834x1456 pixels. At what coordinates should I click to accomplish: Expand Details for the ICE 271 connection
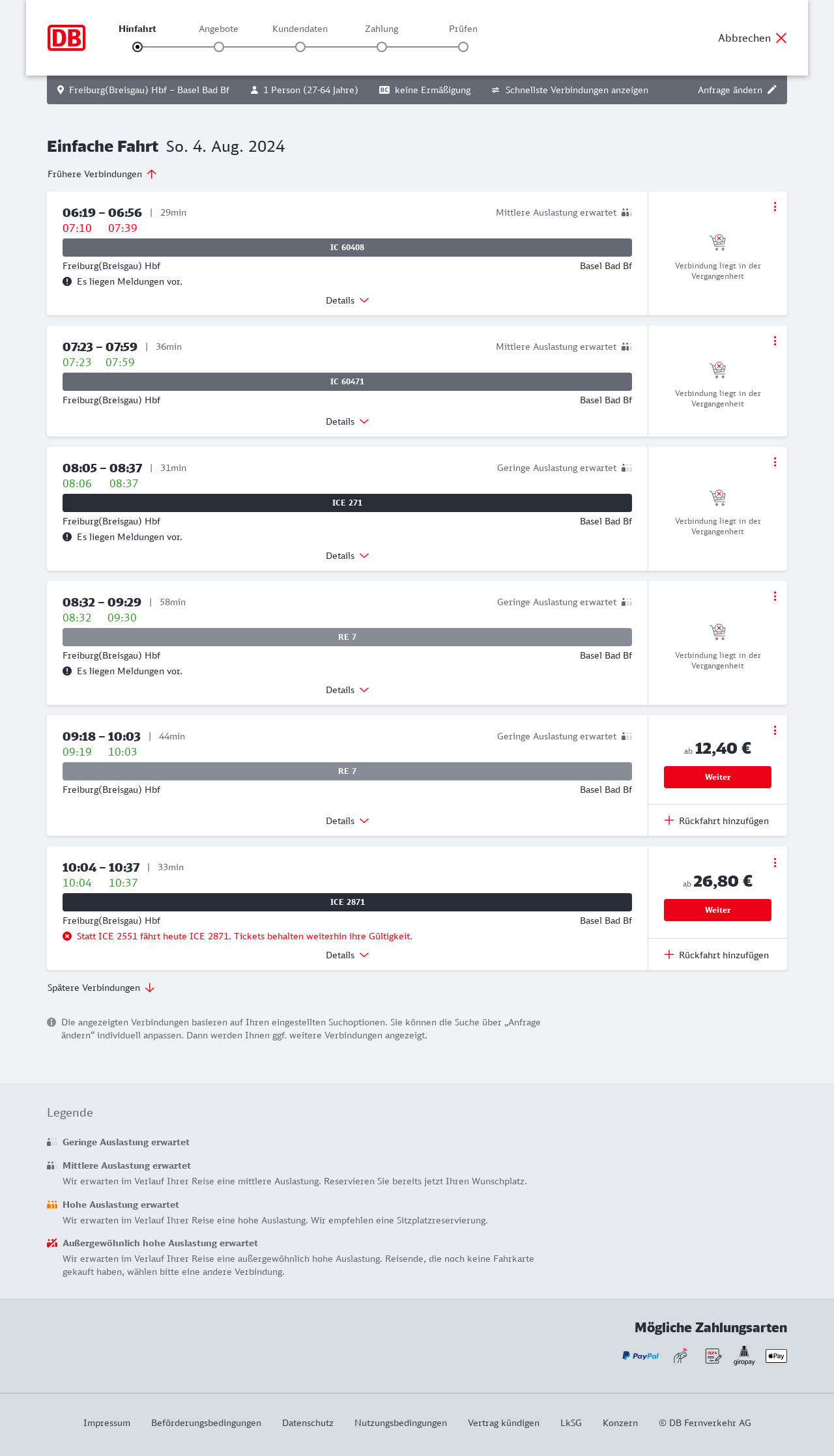tap(347, 556)
